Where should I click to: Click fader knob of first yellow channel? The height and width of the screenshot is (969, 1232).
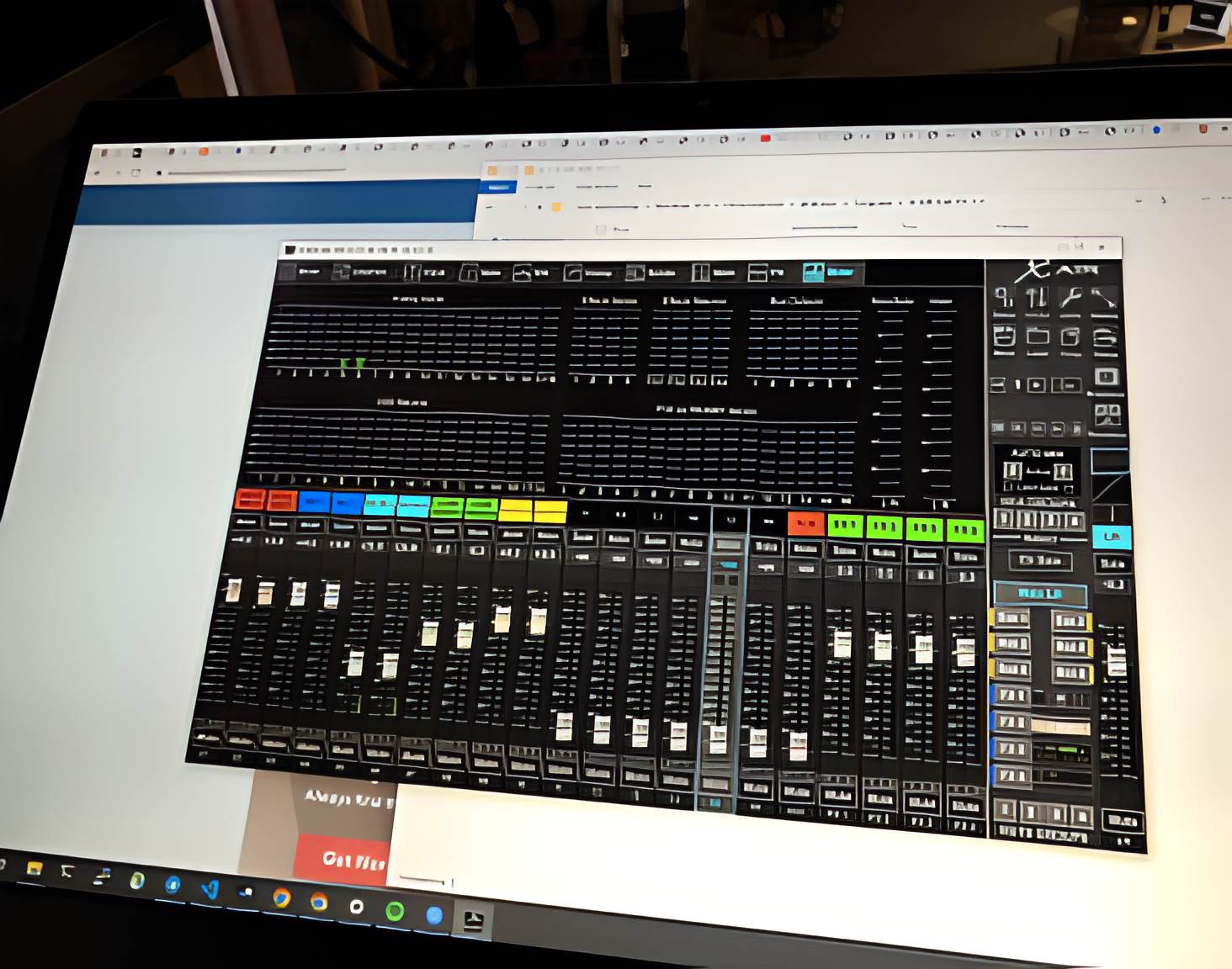(502, 620)
